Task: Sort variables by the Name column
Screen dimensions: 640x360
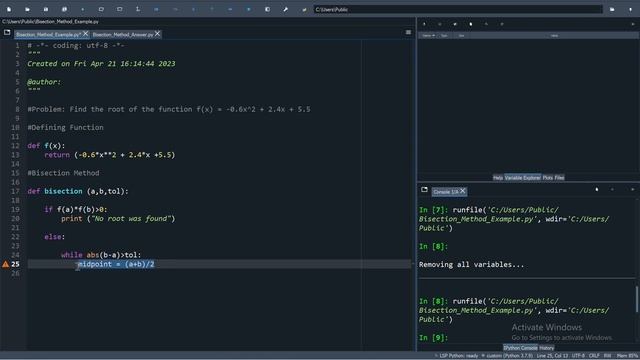Action: click(x=428, y=36)
